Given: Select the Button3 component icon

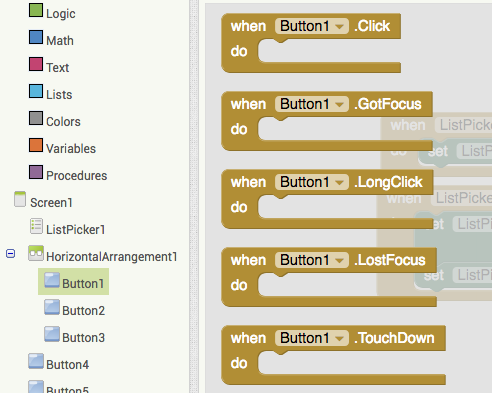Looking at the screenshot, I should coord(52,334).
